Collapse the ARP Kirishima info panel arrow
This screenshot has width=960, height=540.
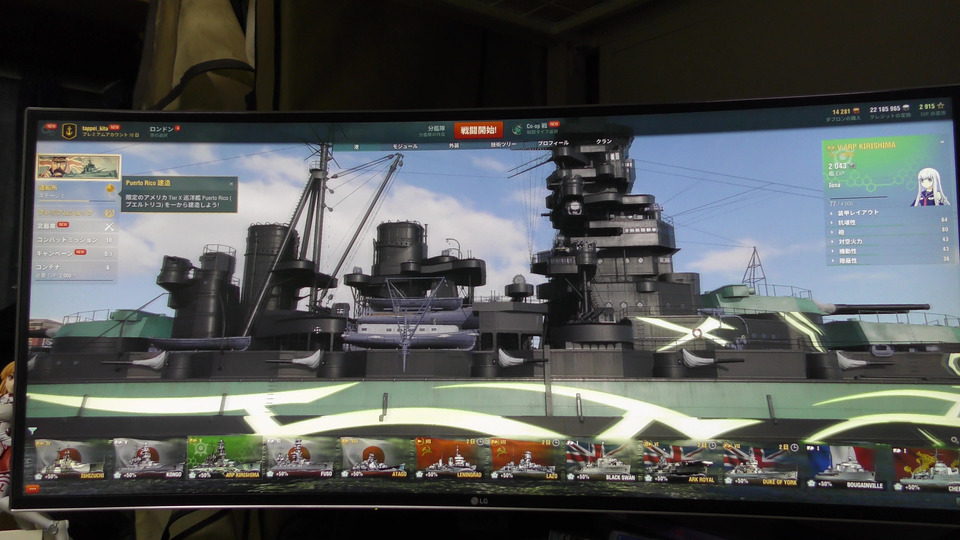[x=942, y=142]
